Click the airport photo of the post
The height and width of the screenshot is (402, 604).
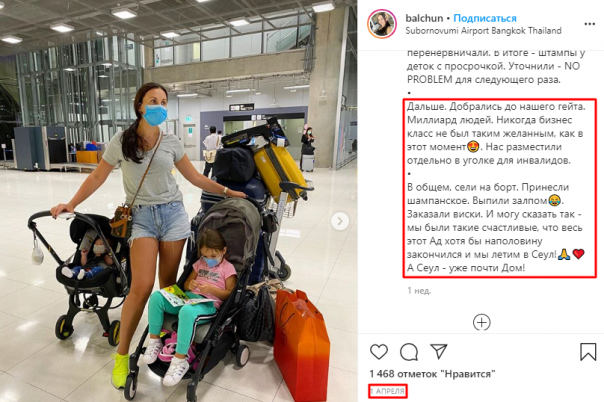pyautogui.click(x=178, y=201)
